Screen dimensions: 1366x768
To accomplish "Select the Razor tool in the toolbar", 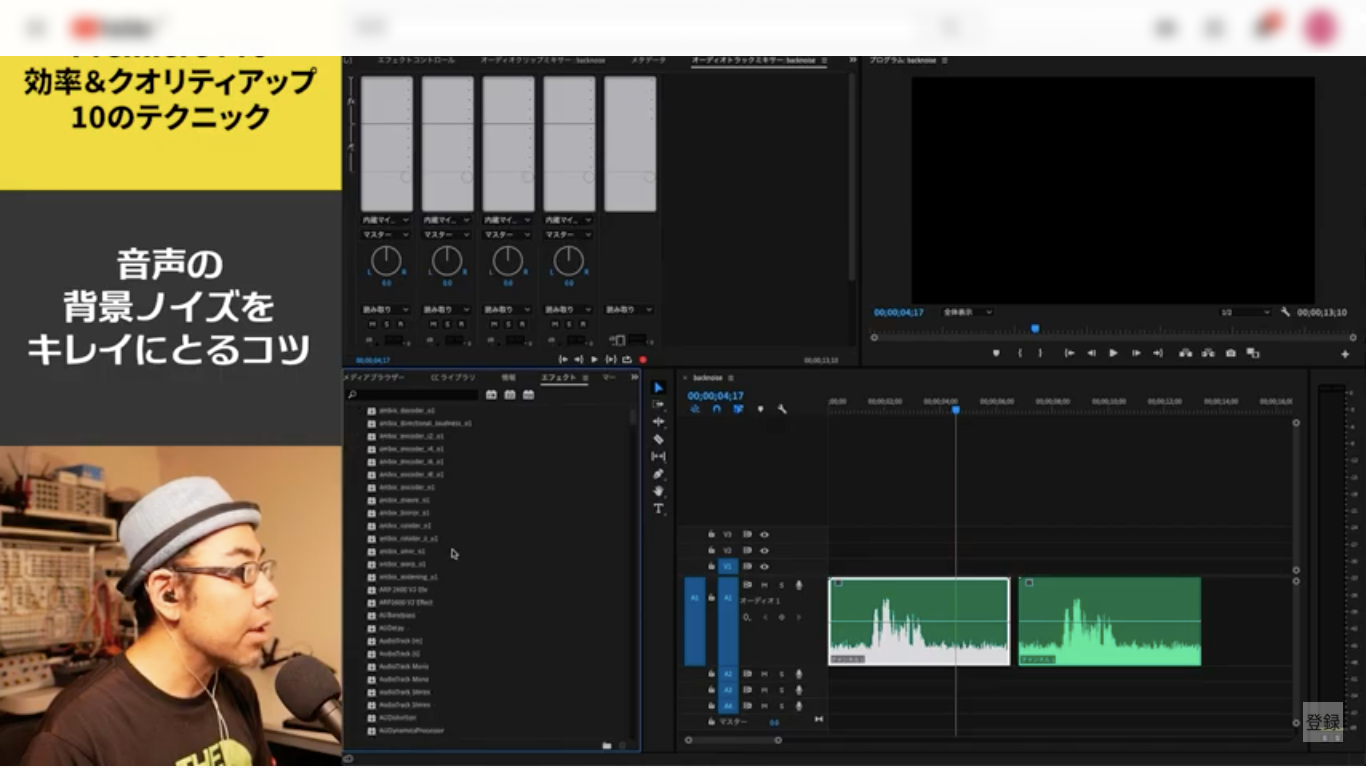I will tap(658, 439).
